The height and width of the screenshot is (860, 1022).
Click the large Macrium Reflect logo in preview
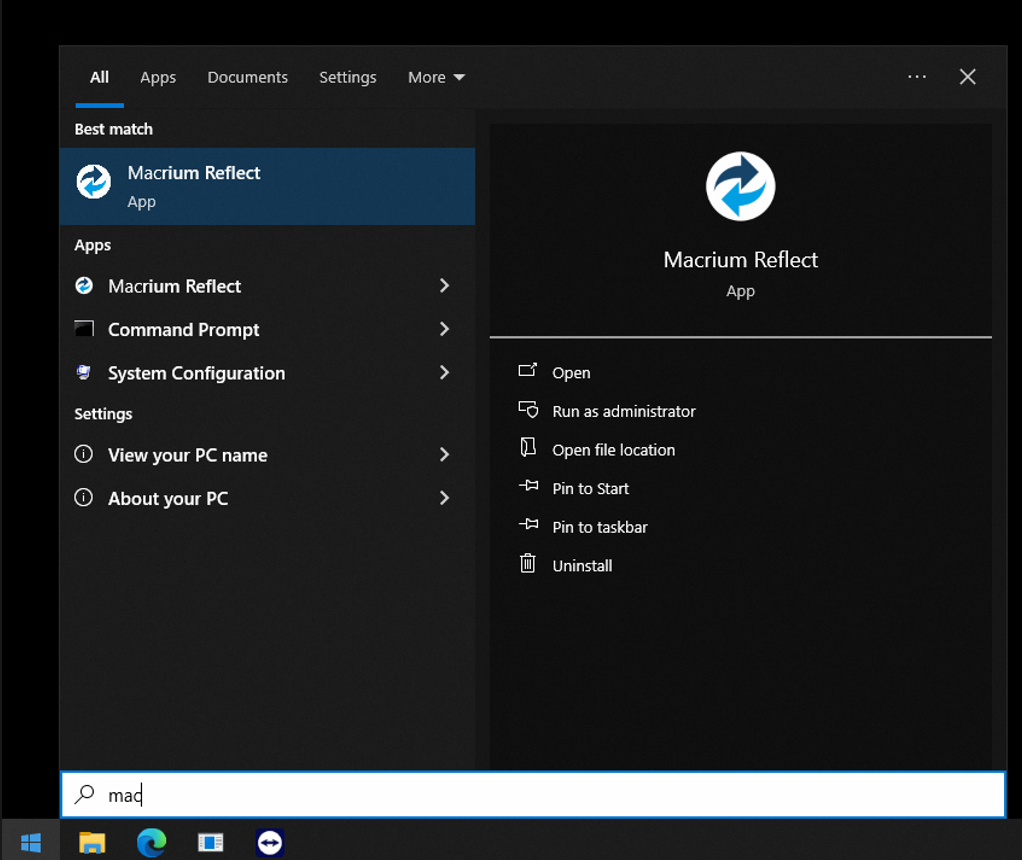coord(740,187)
